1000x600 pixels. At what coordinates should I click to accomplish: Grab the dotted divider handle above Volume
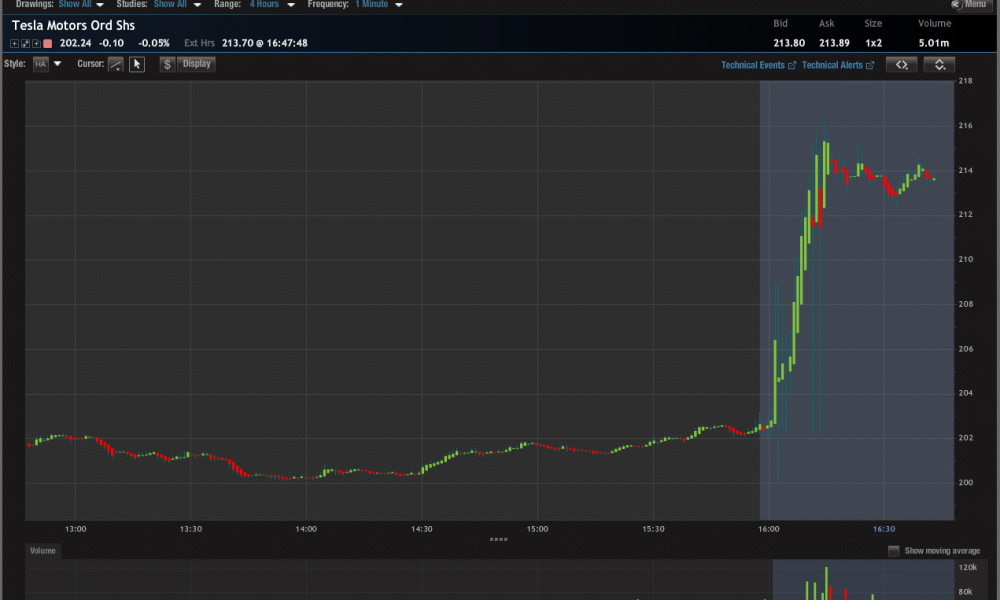pos(499,539)
